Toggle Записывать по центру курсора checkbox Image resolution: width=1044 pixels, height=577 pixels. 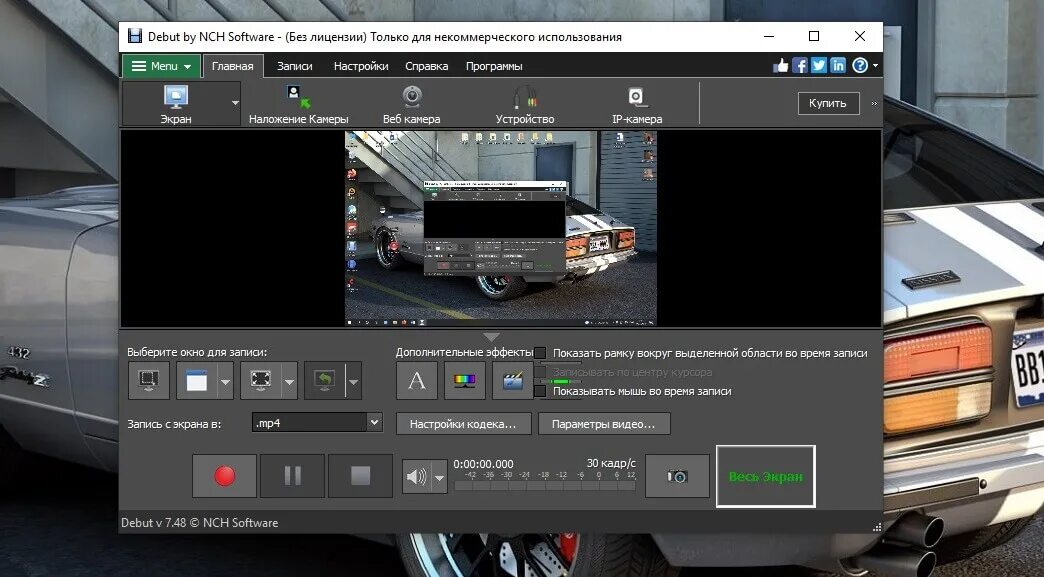(540, 372)
